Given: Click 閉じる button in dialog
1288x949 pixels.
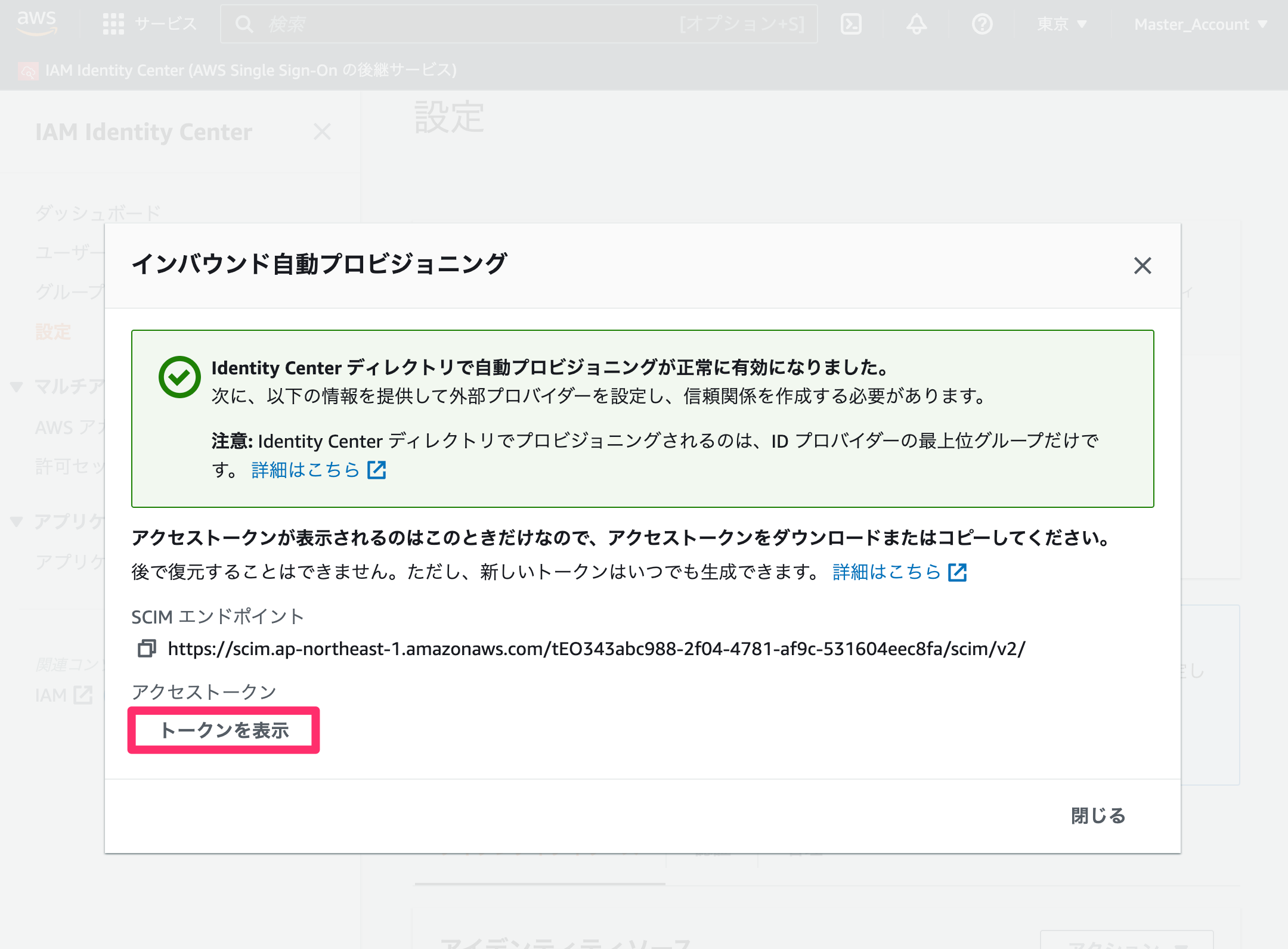Looking at the screenshot, I should 1098,815.
